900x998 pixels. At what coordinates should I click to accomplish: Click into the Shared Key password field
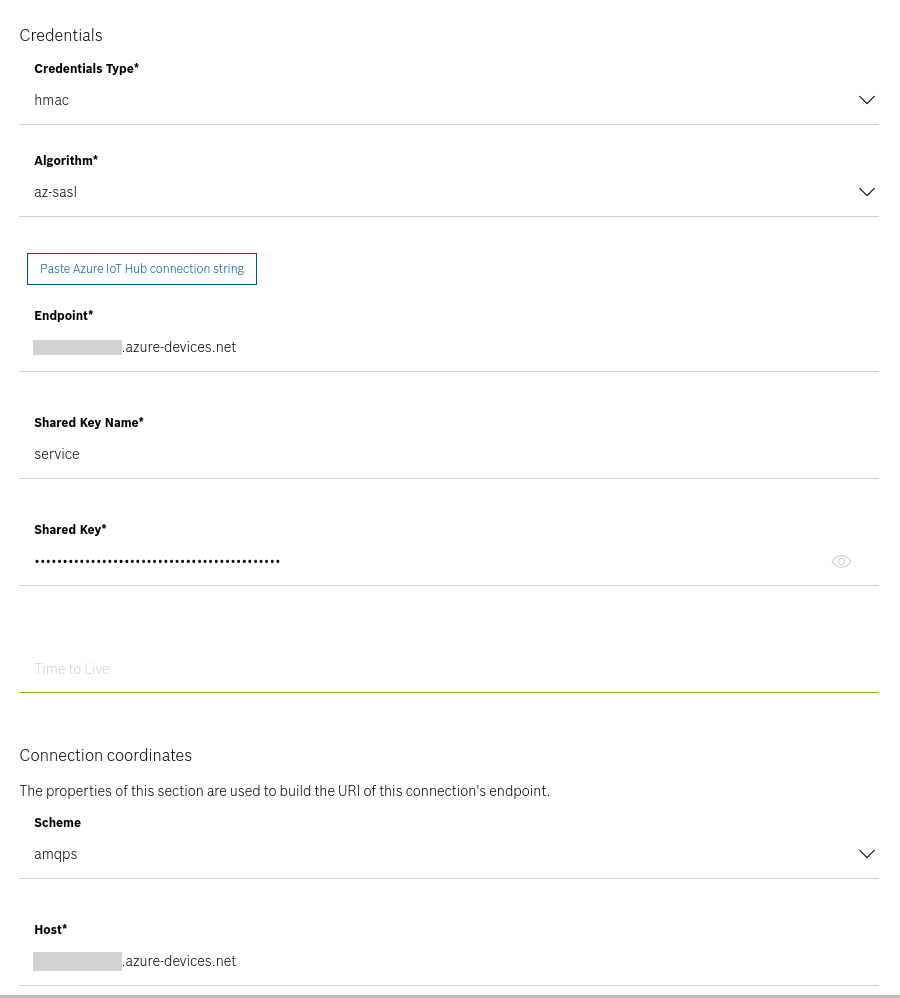(423, 561)
